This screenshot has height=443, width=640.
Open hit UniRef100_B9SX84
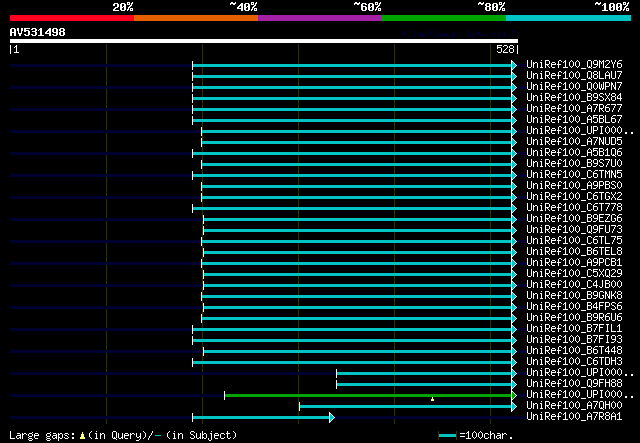point(574,98)
